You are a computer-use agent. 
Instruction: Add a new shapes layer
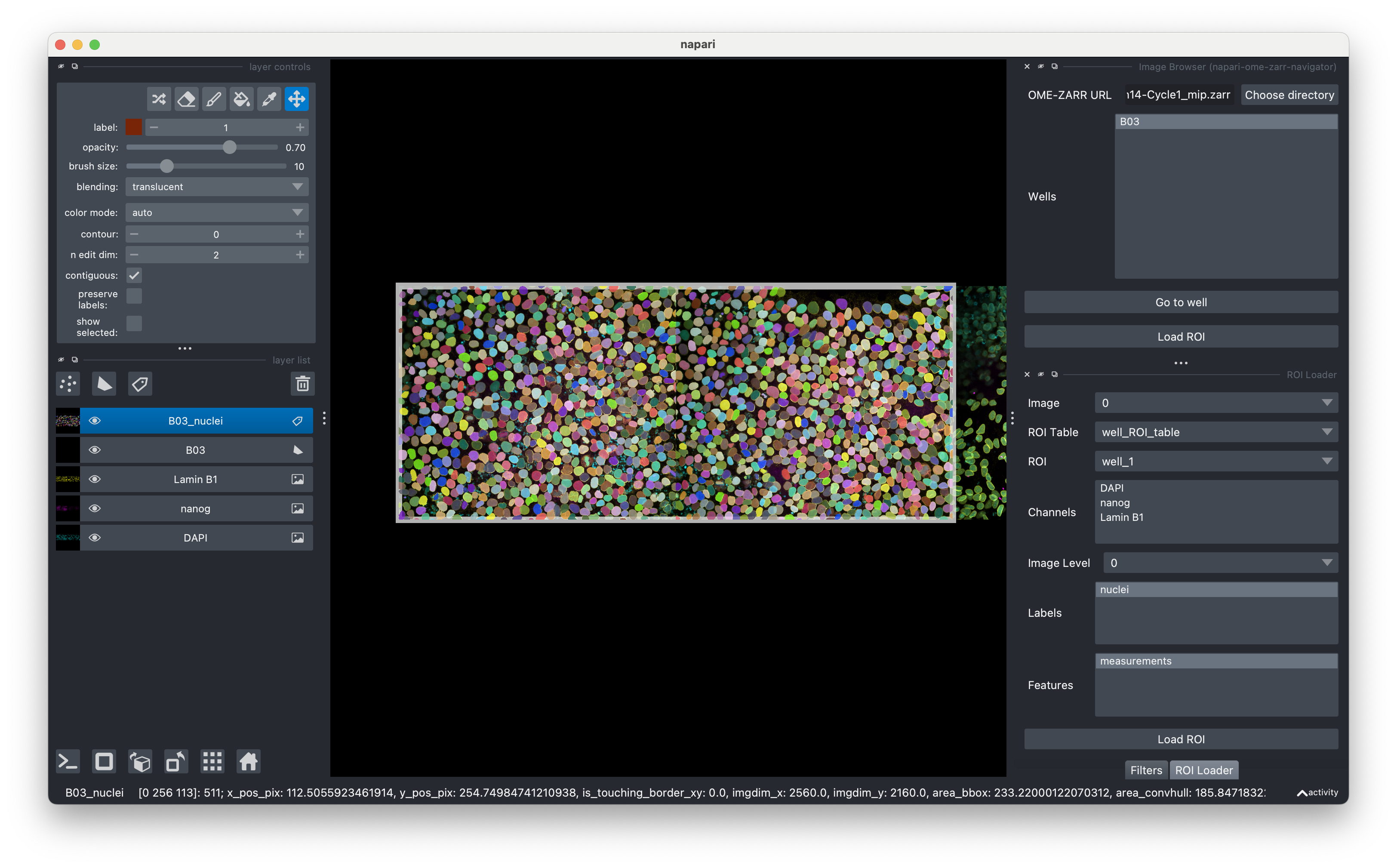coord(104,384)
